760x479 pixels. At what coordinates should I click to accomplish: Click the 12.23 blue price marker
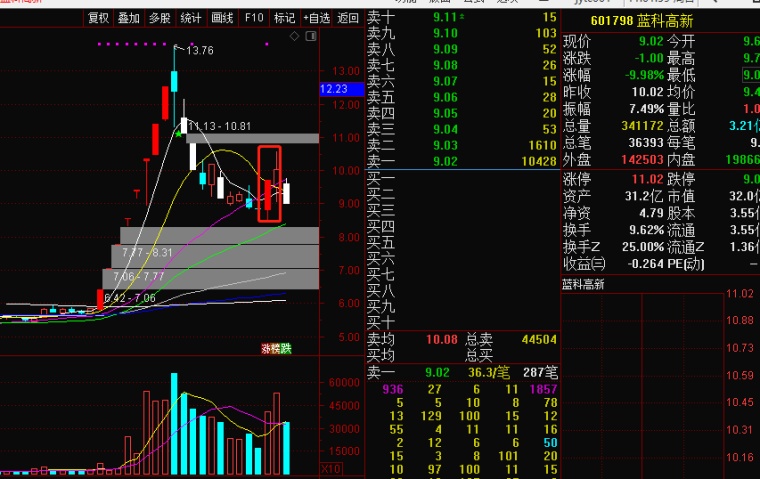341,89
